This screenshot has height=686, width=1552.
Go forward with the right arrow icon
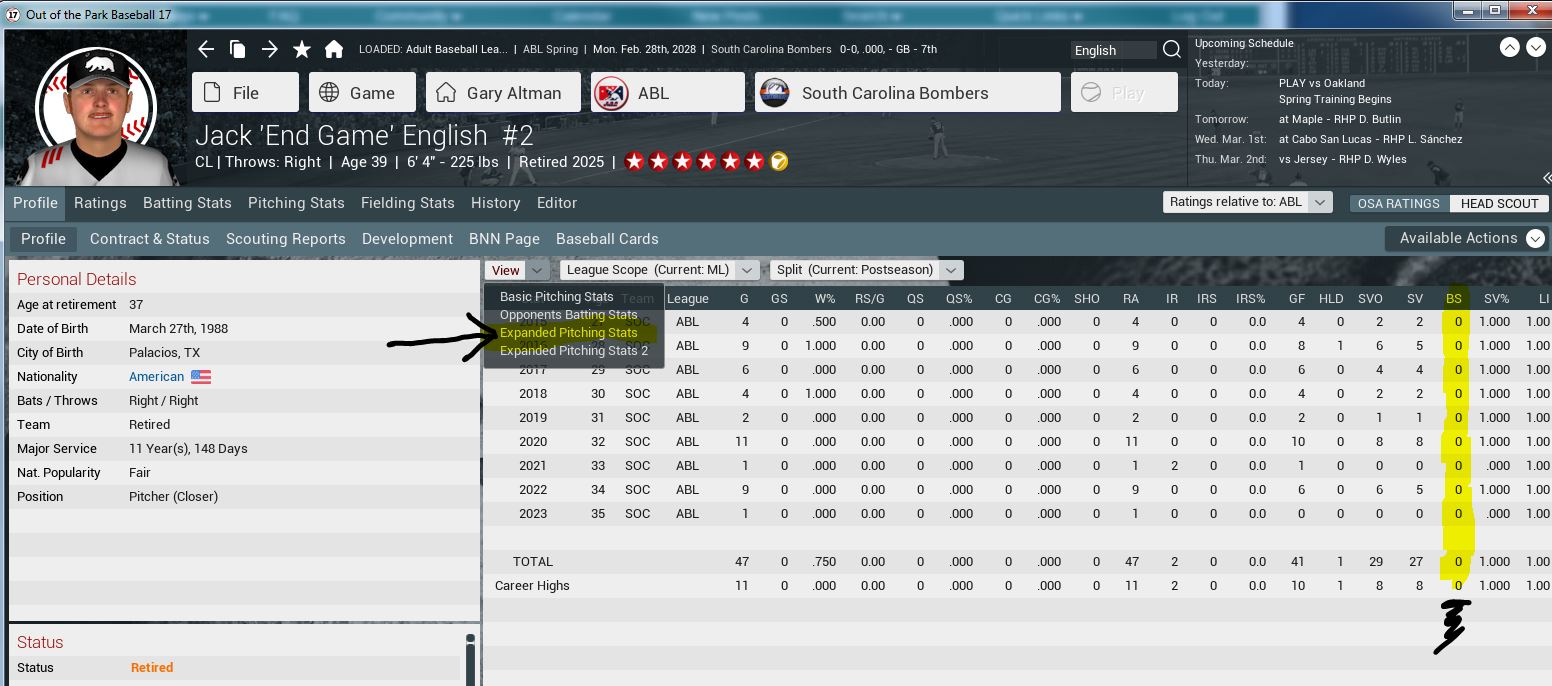click(269, 49)
